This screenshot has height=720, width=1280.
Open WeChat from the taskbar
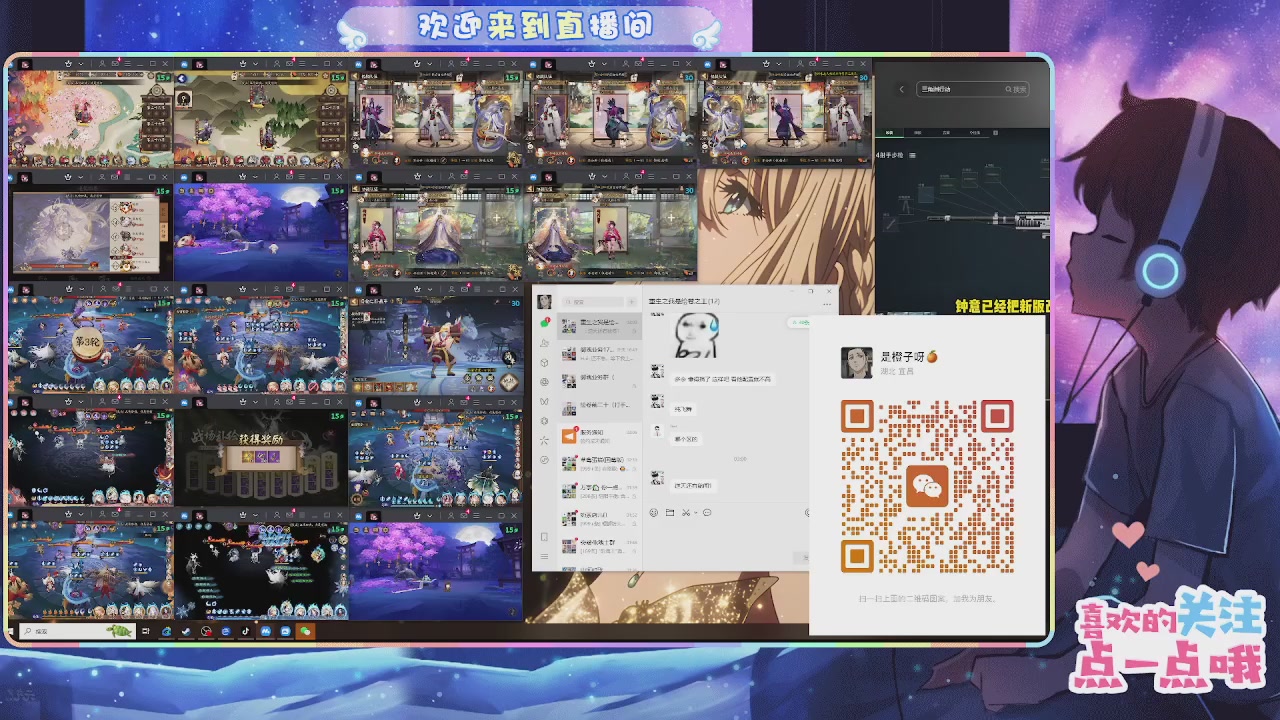(x=305, y=631)
